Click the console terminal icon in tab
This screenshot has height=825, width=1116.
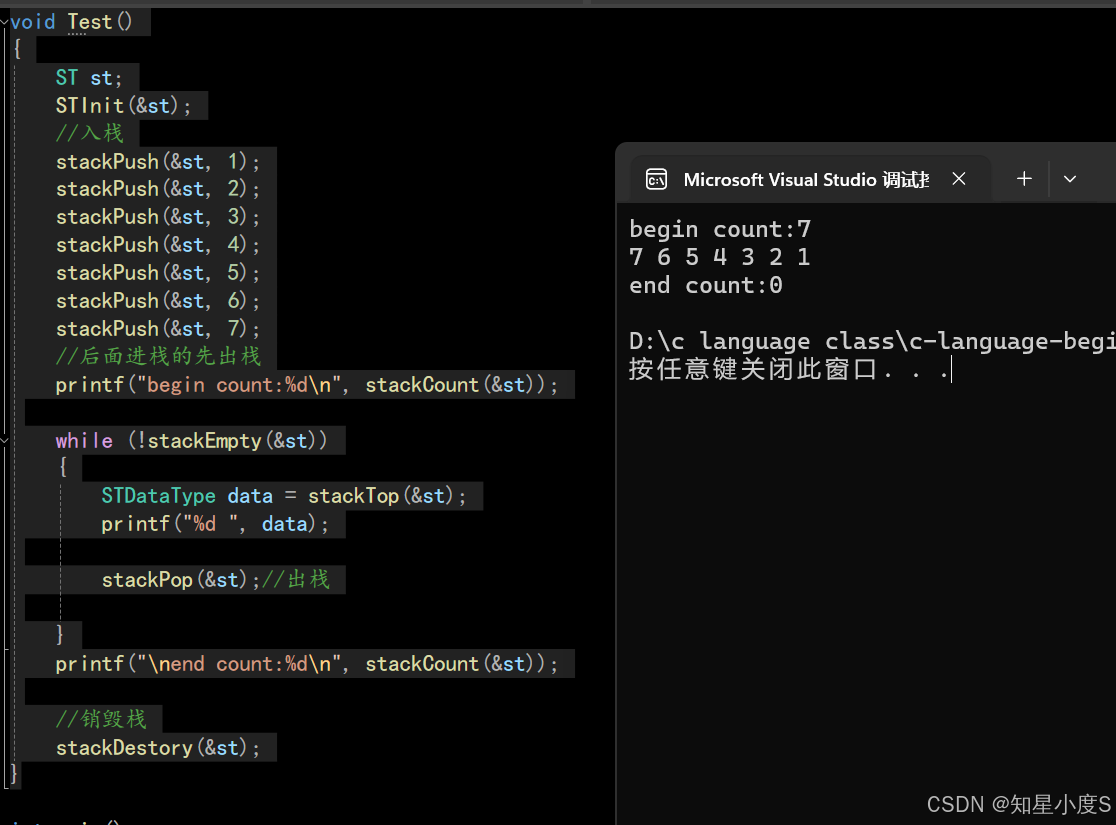pyautogui.click(x=656, y=179)
